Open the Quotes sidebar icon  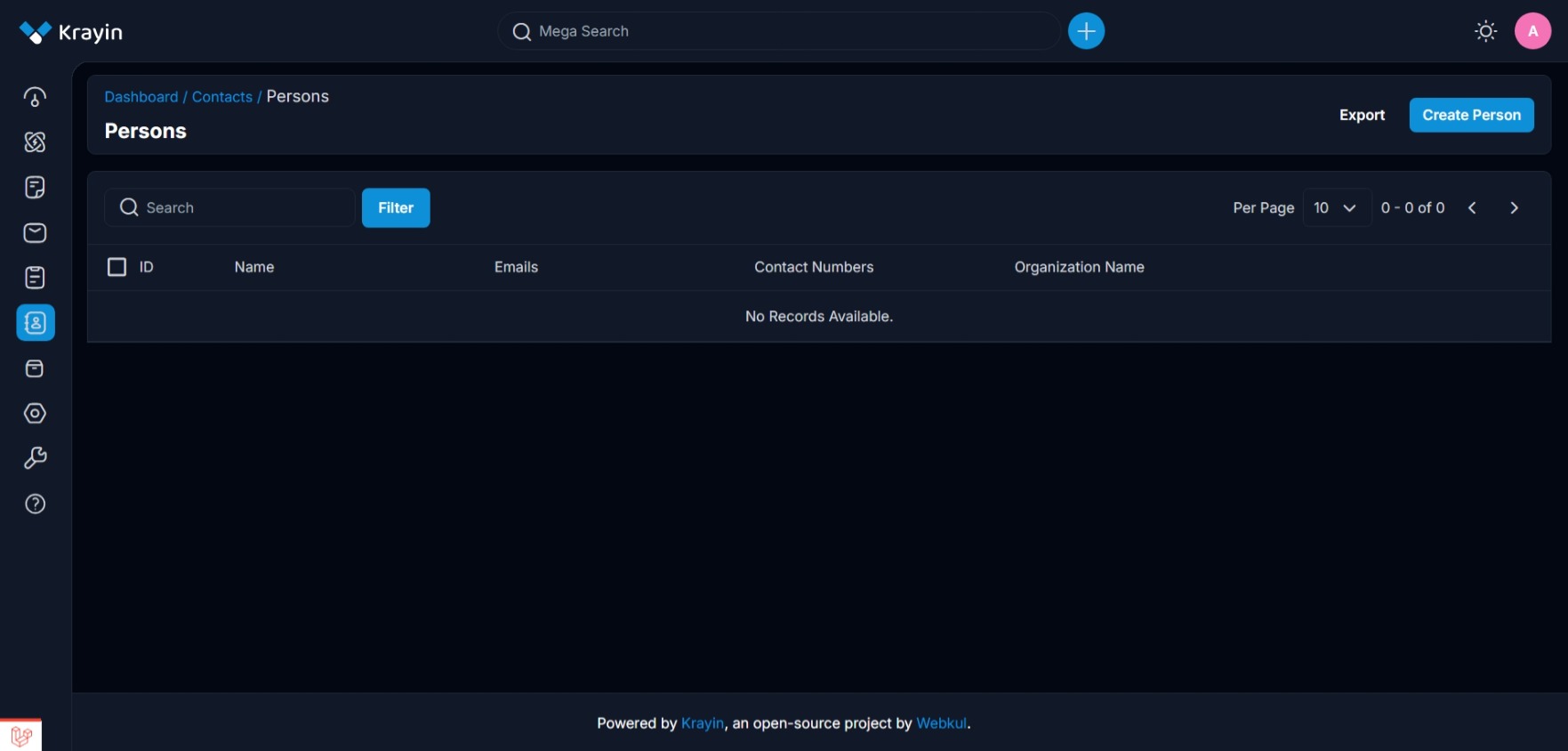35,188
